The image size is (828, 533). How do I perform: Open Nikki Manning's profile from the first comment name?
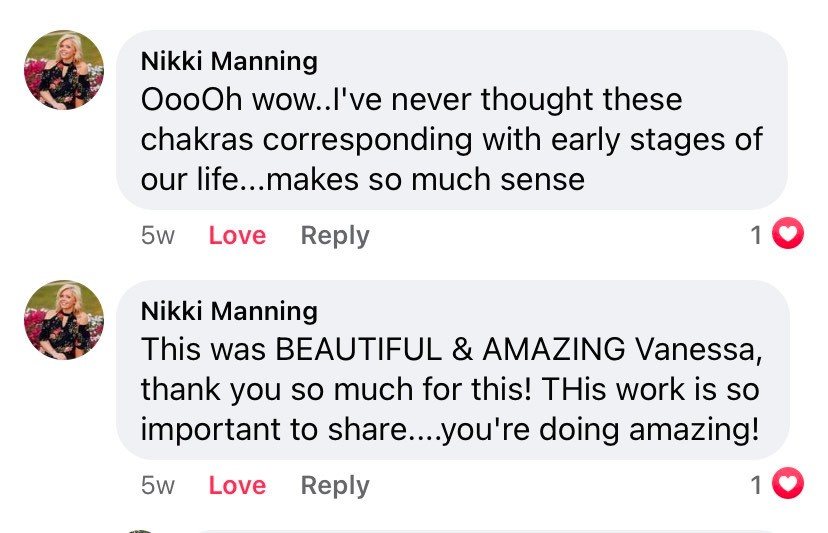[x=229, y=61]
